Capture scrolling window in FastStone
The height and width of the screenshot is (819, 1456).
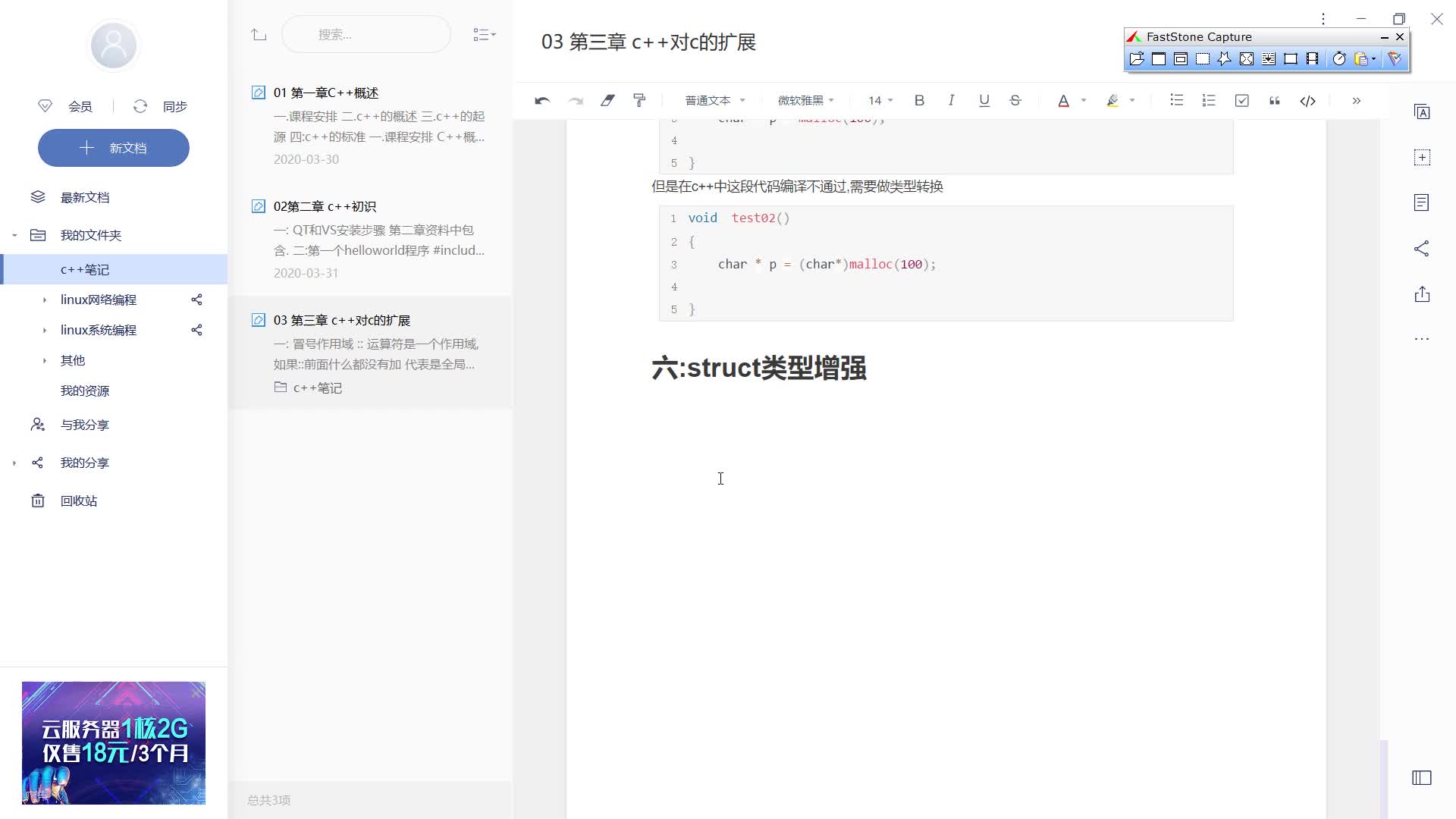pyautogui.click(x=1269, y=58)
